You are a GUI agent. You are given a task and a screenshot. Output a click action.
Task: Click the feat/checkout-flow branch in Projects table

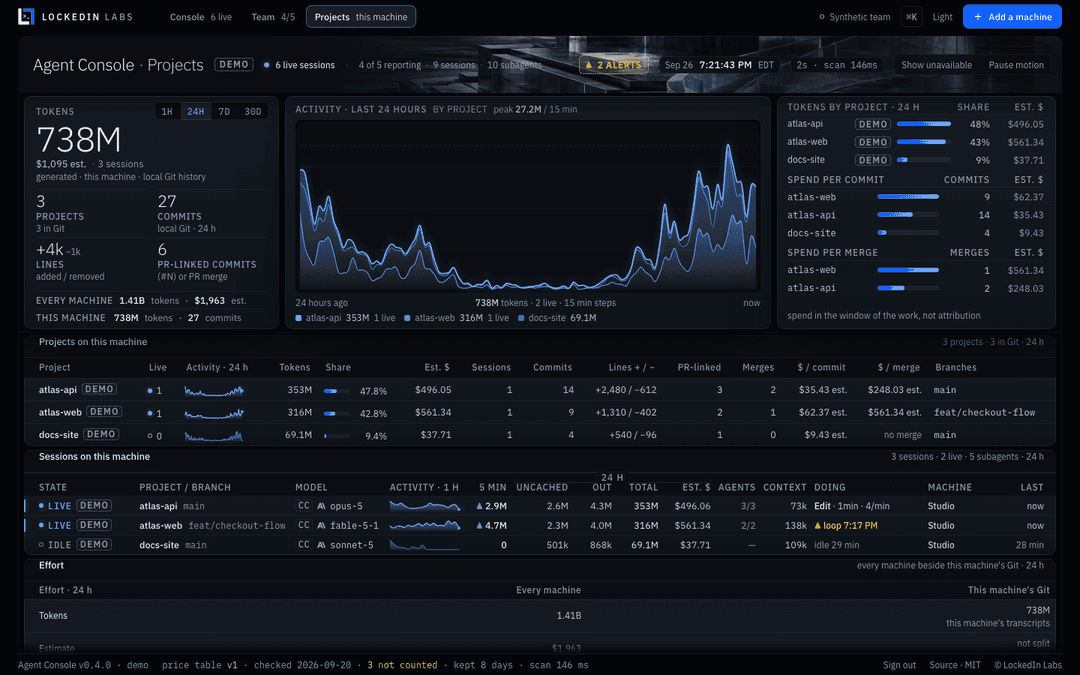point(984,413)
